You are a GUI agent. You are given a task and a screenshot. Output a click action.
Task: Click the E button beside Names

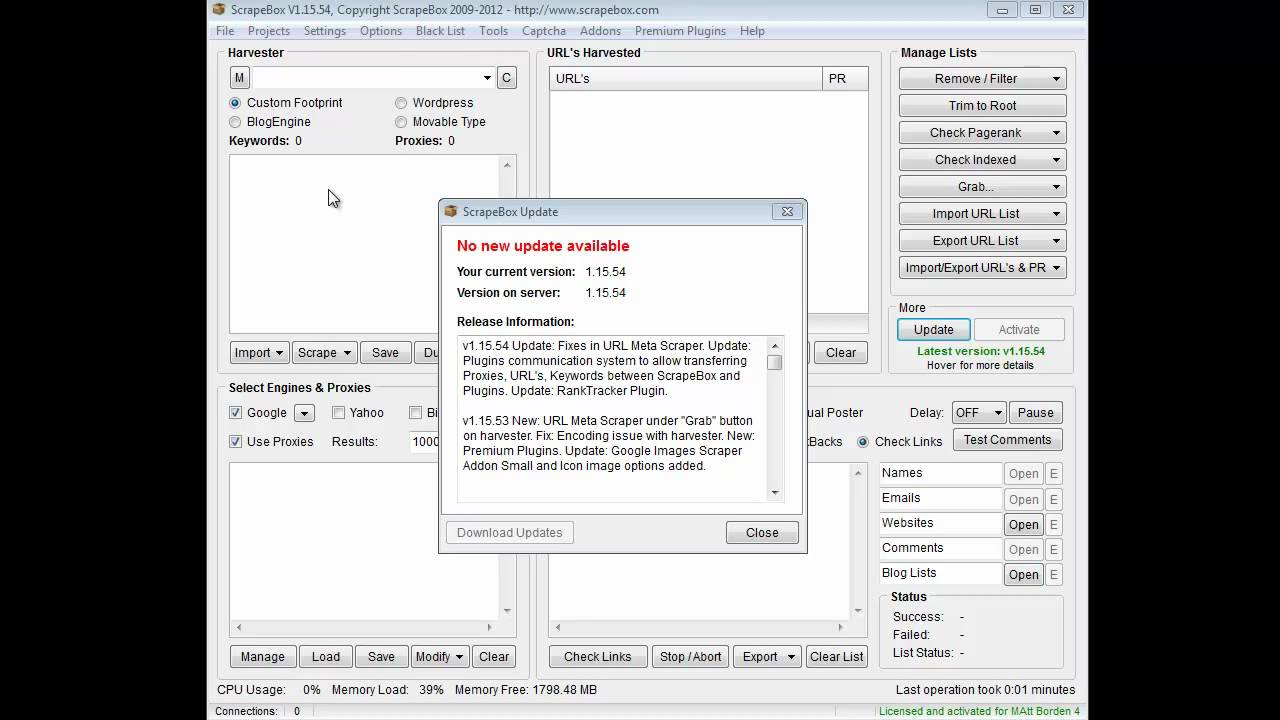pos(1054,475)
